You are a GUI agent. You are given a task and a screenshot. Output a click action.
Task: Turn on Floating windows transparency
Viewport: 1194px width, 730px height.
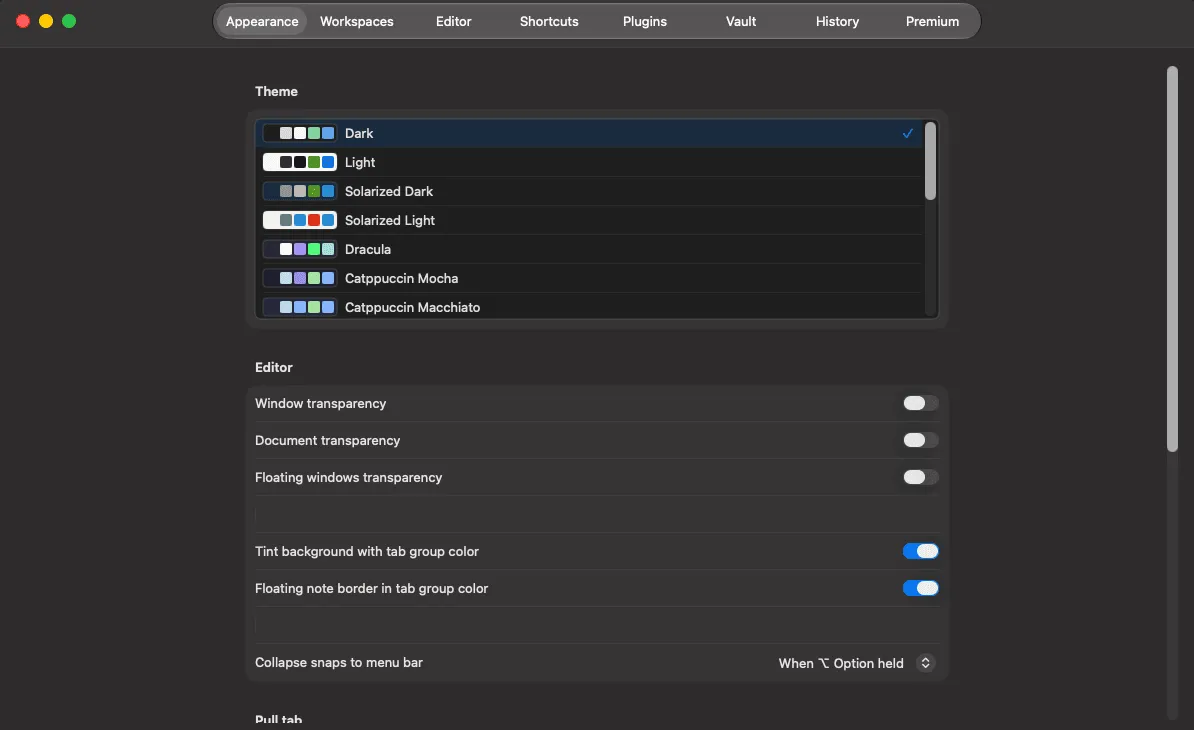pos(921,477)
